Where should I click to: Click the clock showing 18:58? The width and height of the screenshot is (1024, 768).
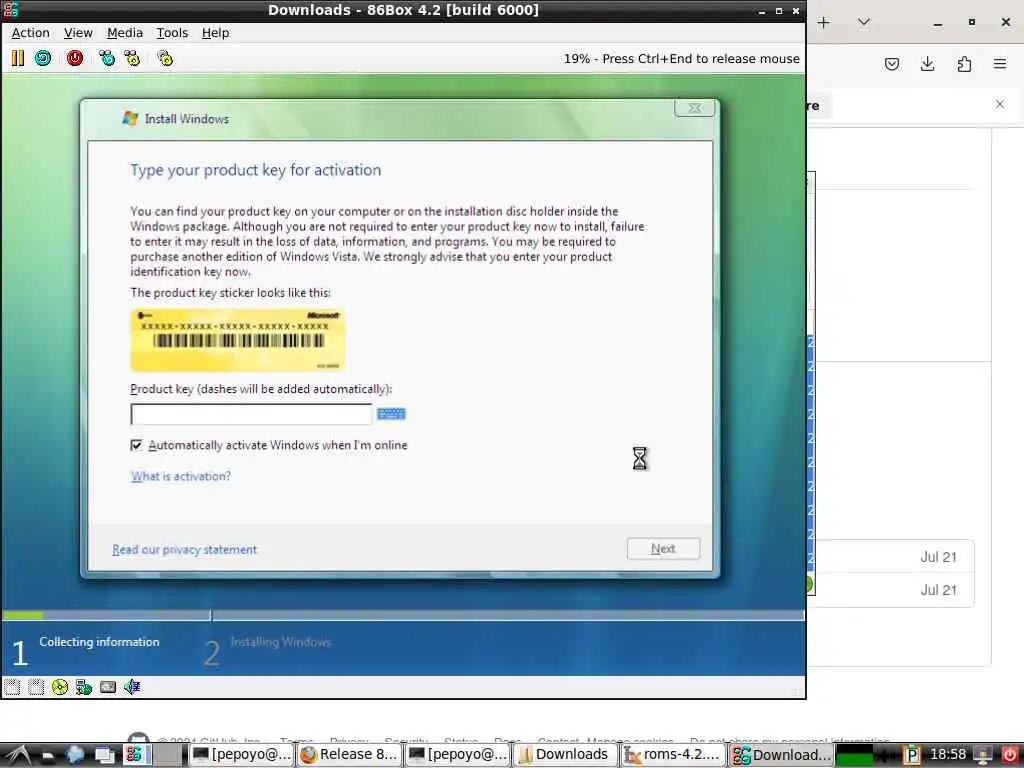pyautogui.click(x=948, y=755)
